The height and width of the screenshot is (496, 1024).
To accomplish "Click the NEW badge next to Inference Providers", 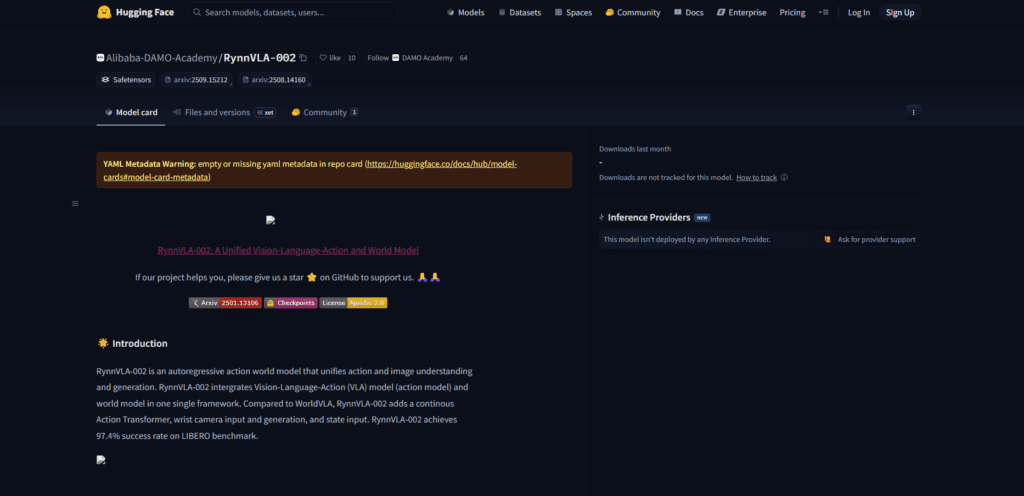I will click(x=702, y=217).
